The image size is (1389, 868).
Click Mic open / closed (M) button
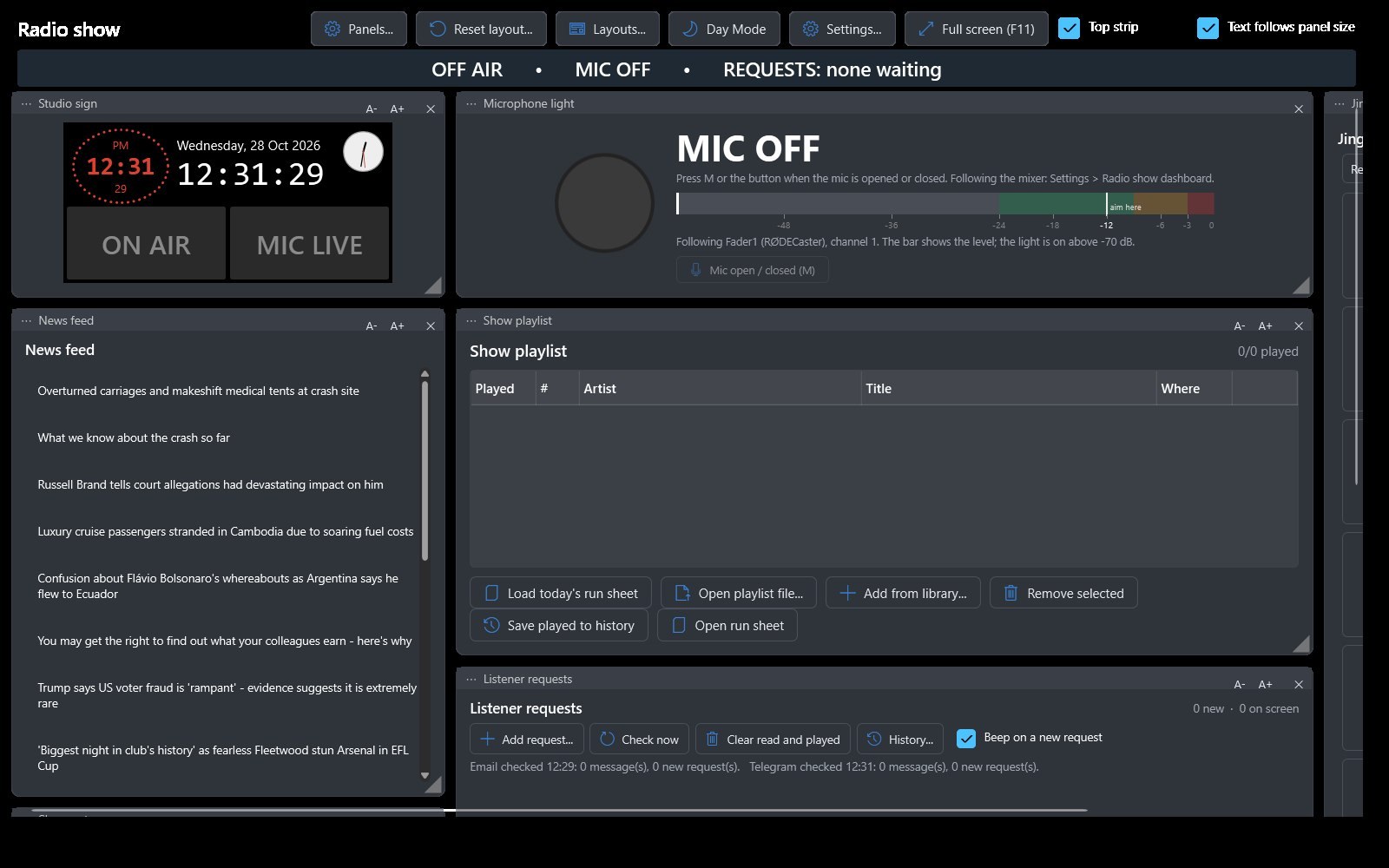[x=752, y=270]
